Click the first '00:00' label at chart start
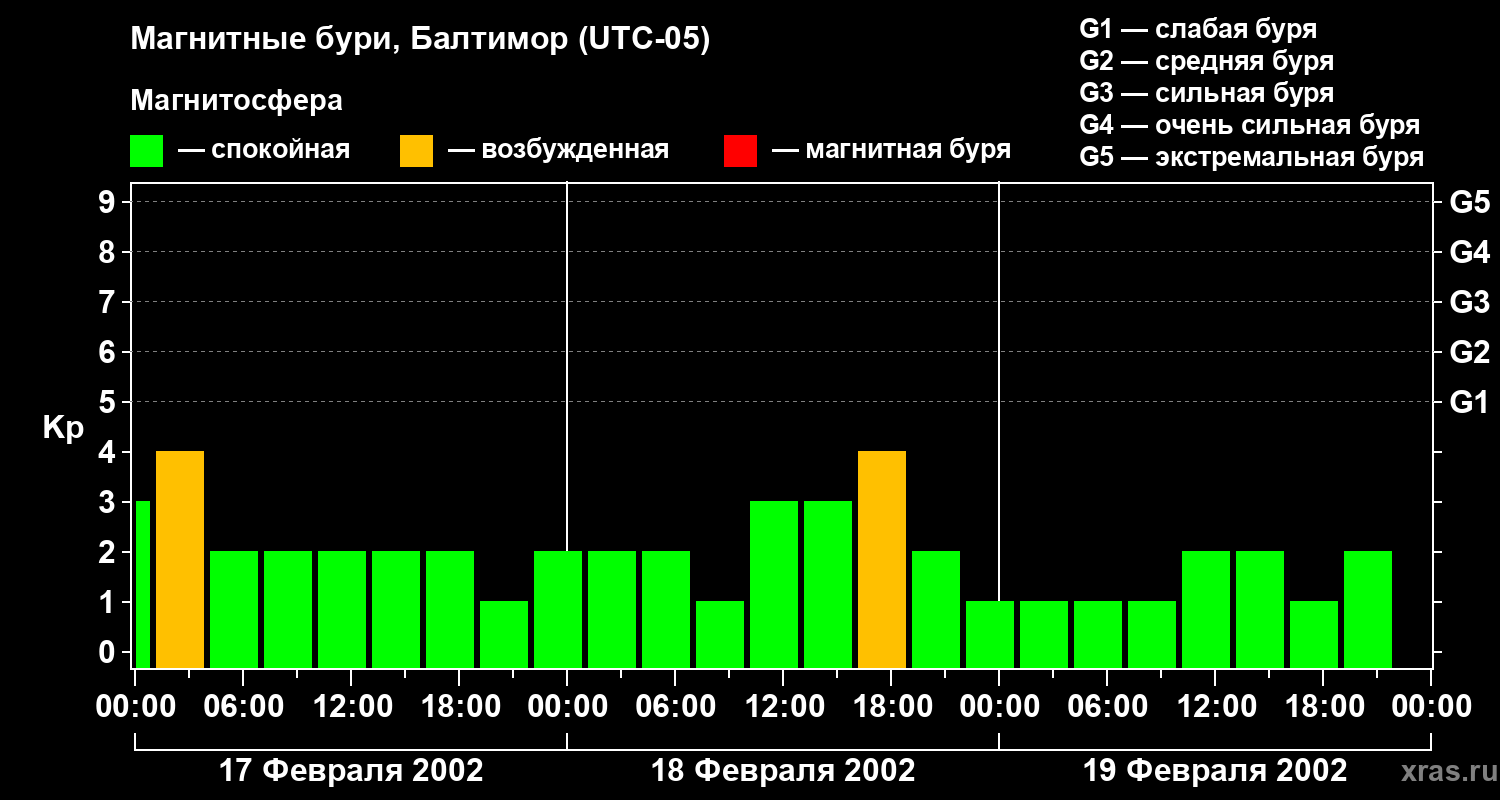Image resolution: width=1500 pixels, height=800 pixels. click(135, 707)
